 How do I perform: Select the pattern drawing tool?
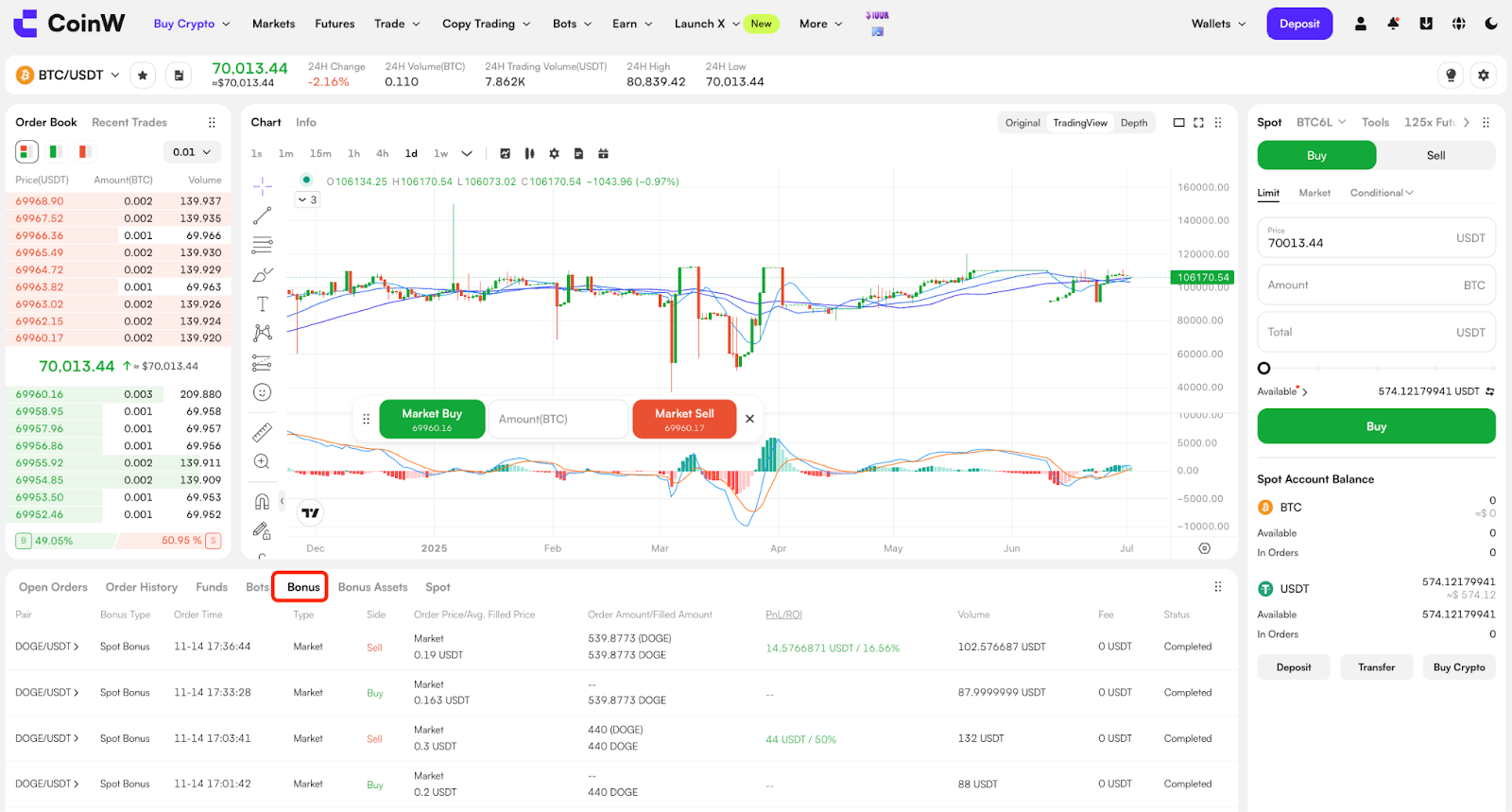(x=263, y=333)
